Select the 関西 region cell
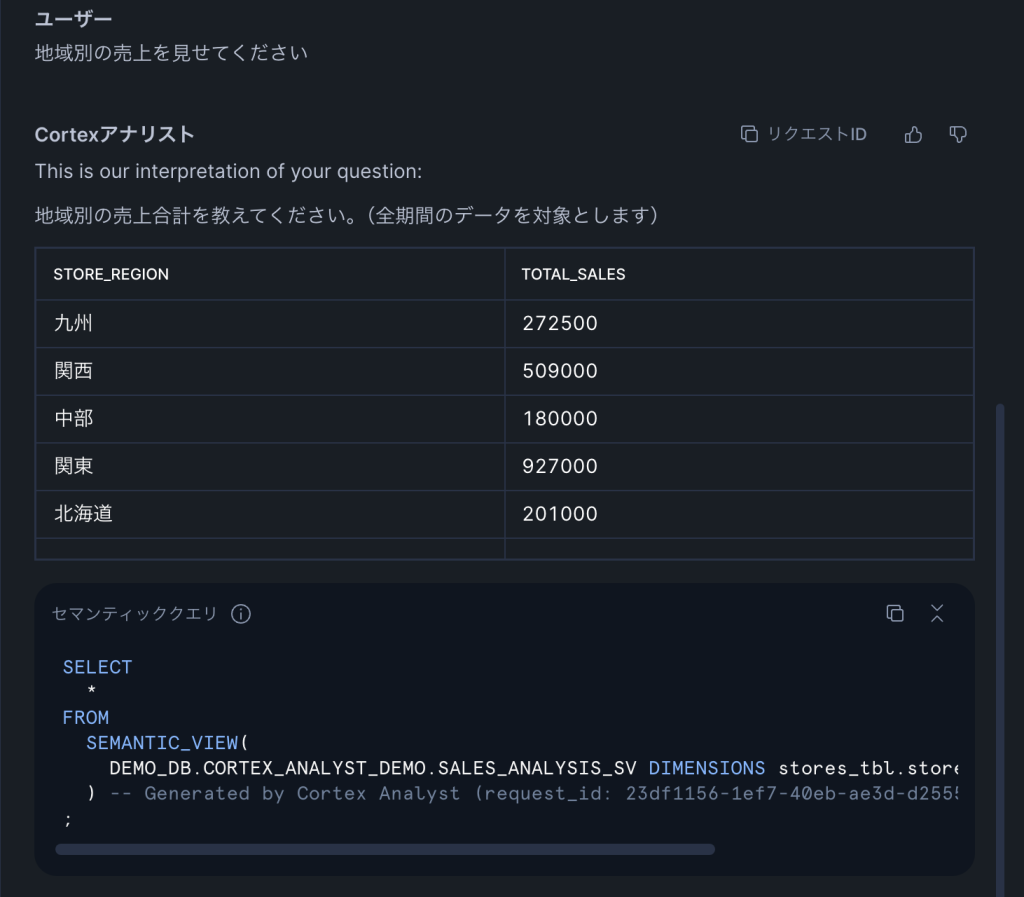 (74, 371)
